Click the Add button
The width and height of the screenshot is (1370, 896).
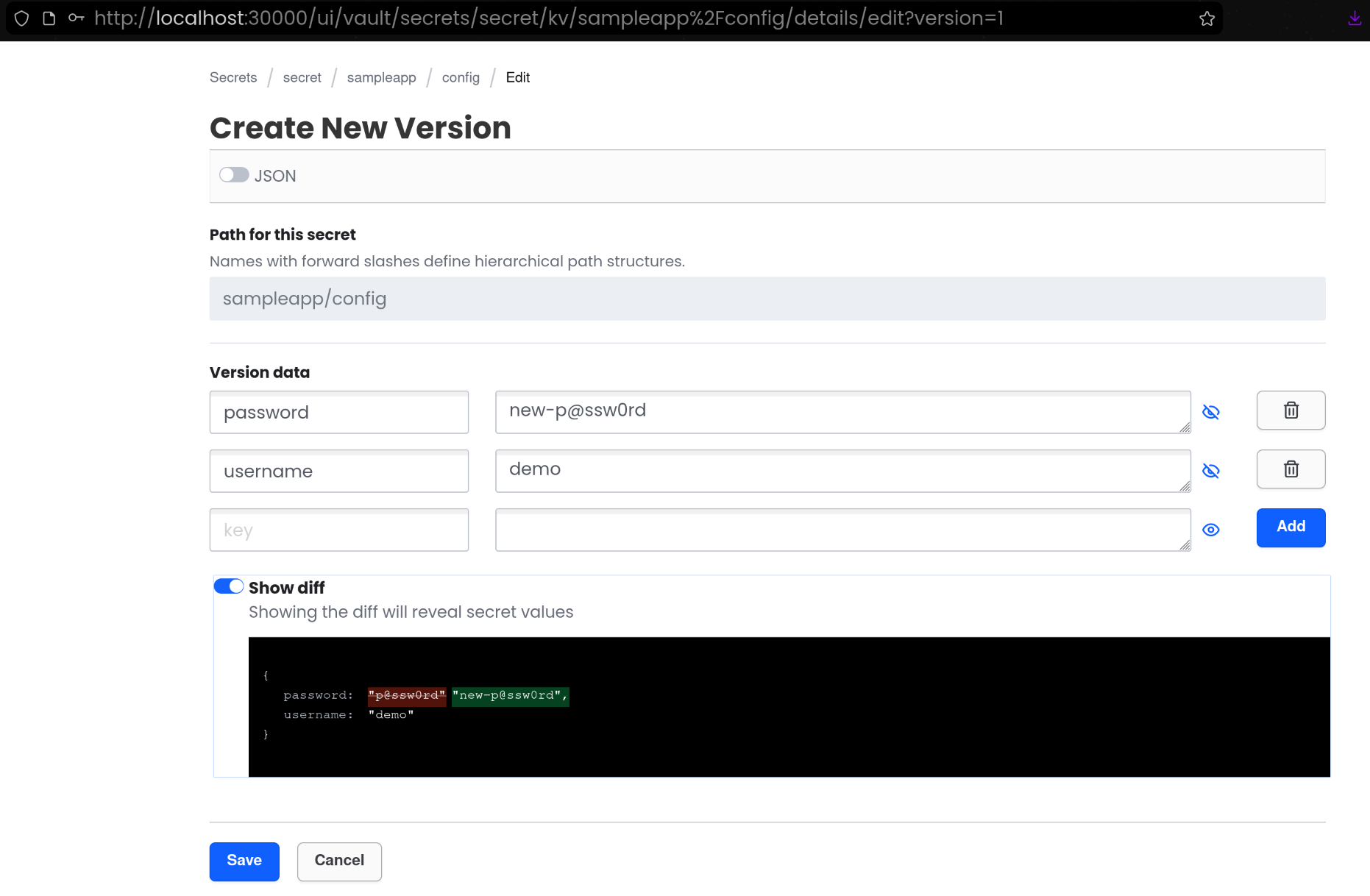1291,527
